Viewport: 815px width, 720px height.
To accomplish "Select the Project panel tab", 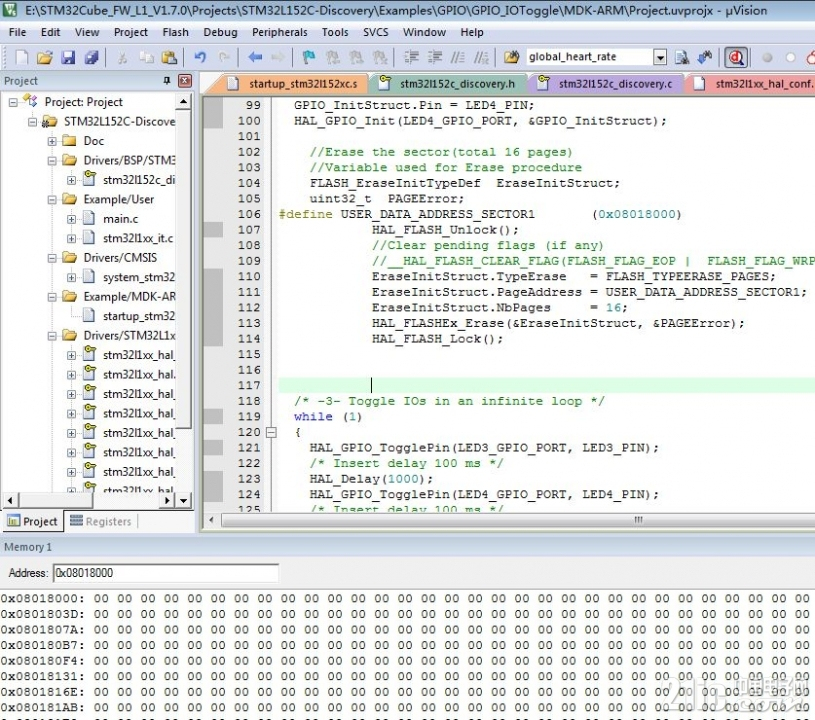I will coord(33,521).
